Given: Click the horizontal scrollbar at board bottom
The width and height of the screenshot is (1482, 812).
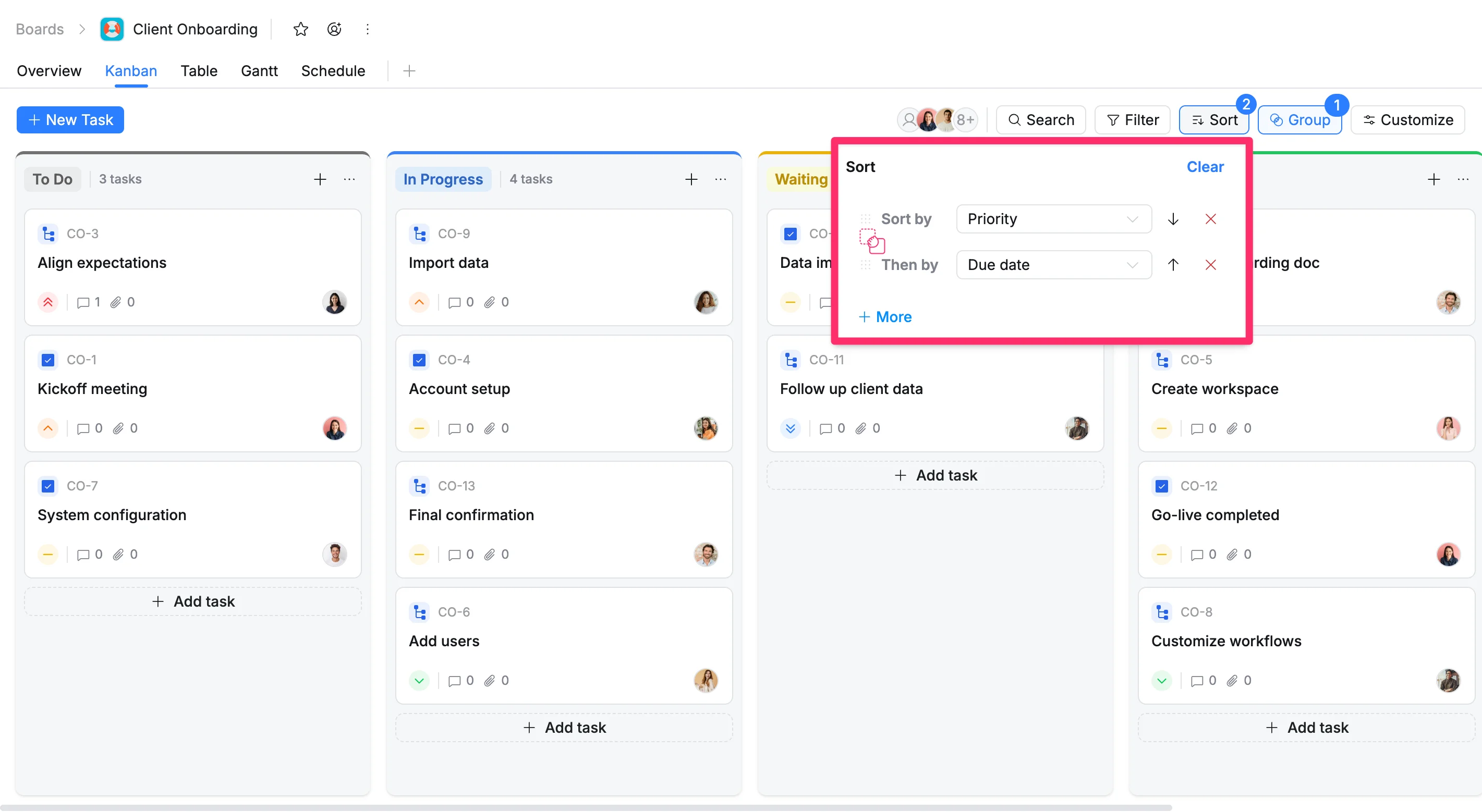Looking at the screenshot, I should [586, 807].
